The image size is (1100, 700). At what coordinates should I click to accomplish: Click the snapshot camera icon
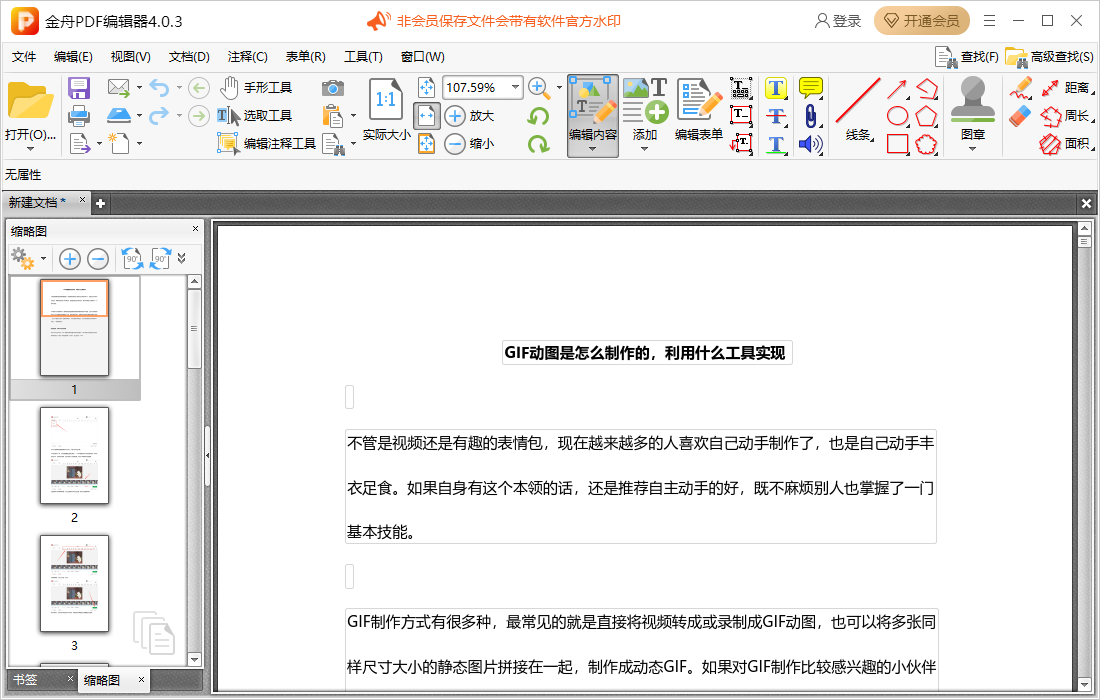click(x=335, y=89)
